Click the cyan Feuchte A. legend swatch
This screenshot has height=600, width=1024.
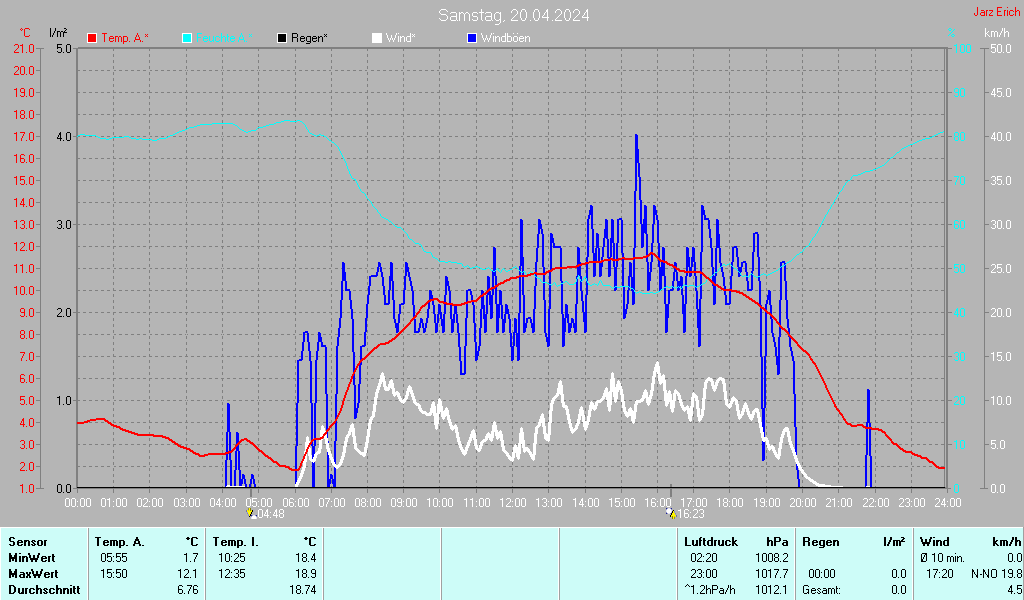pos(187,38)
